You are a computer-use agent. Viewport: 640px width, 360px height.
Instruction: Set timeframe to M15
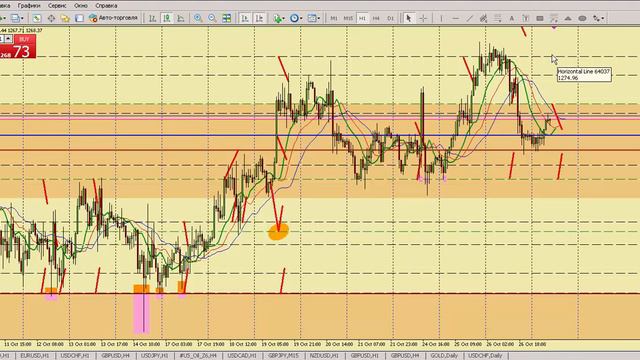(348, 18)
